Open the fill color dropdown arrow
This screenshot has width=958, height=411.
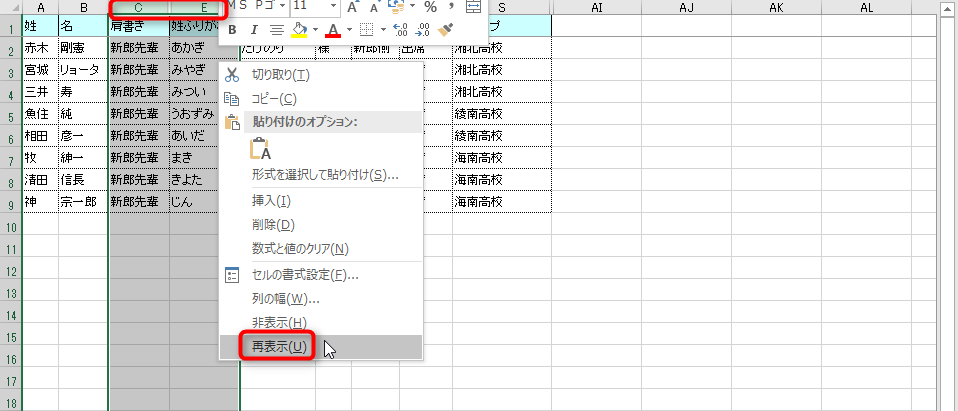(x=315, y=30)
